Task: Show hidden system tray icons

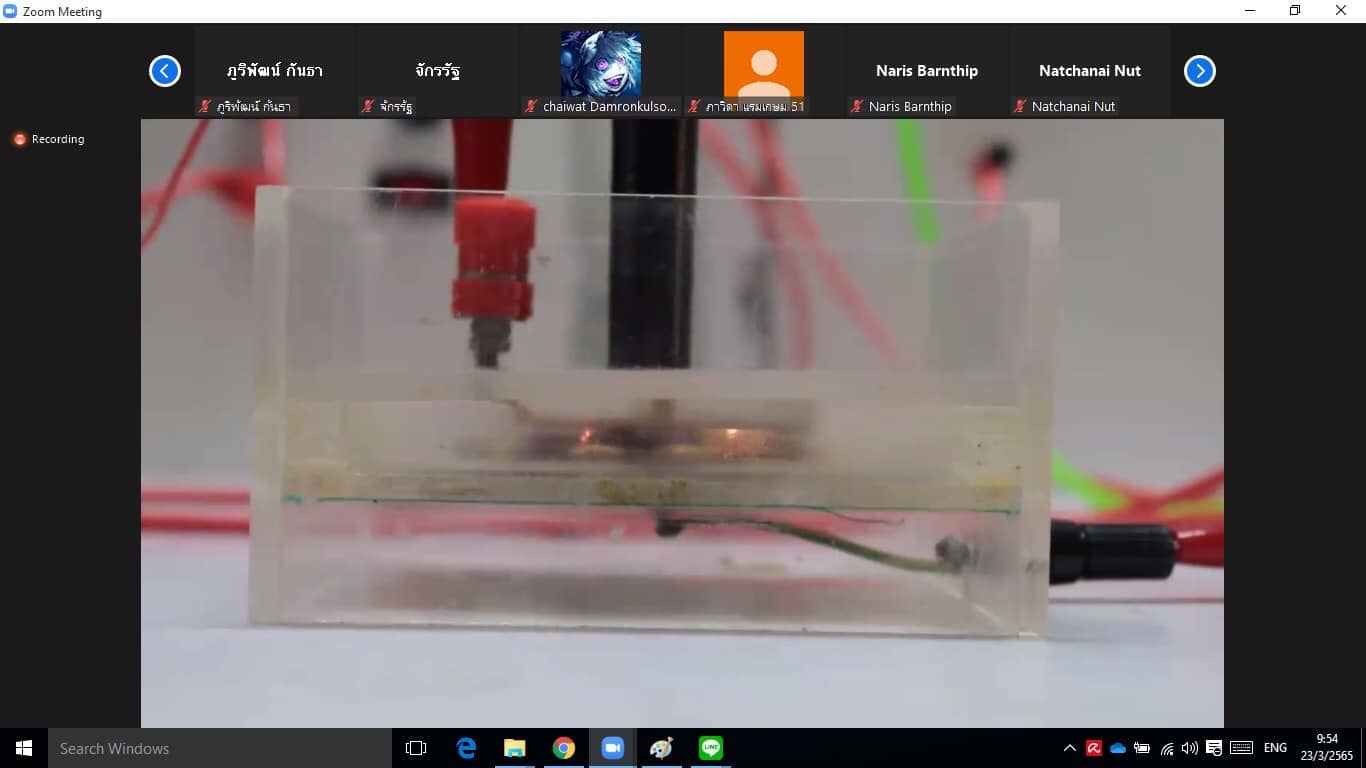Action: coord(1070,748)
